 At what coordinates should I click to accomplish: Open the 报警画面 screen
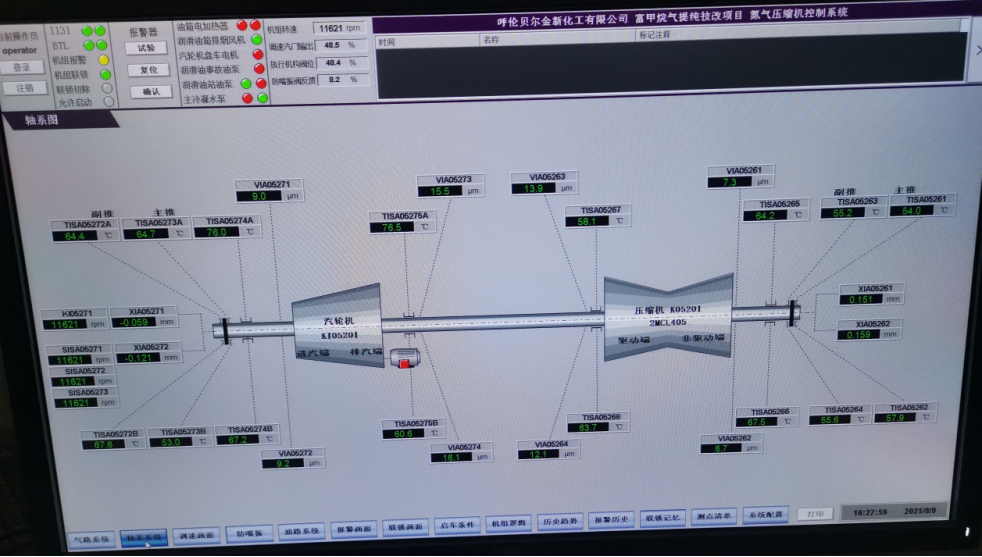click(x=354, y=529)
